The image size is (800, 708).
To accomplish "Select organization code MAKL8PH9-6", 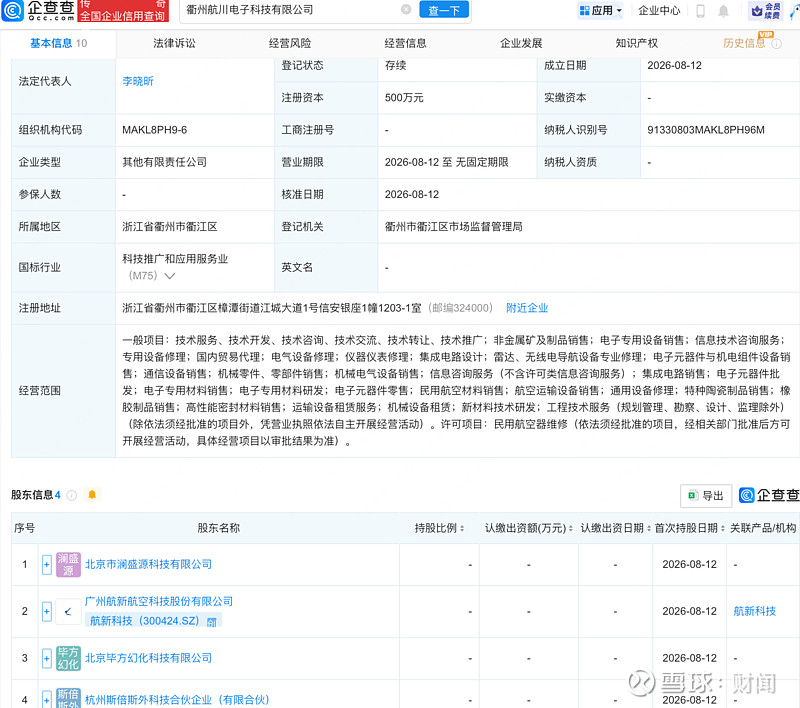I will (x=155, y=130).
